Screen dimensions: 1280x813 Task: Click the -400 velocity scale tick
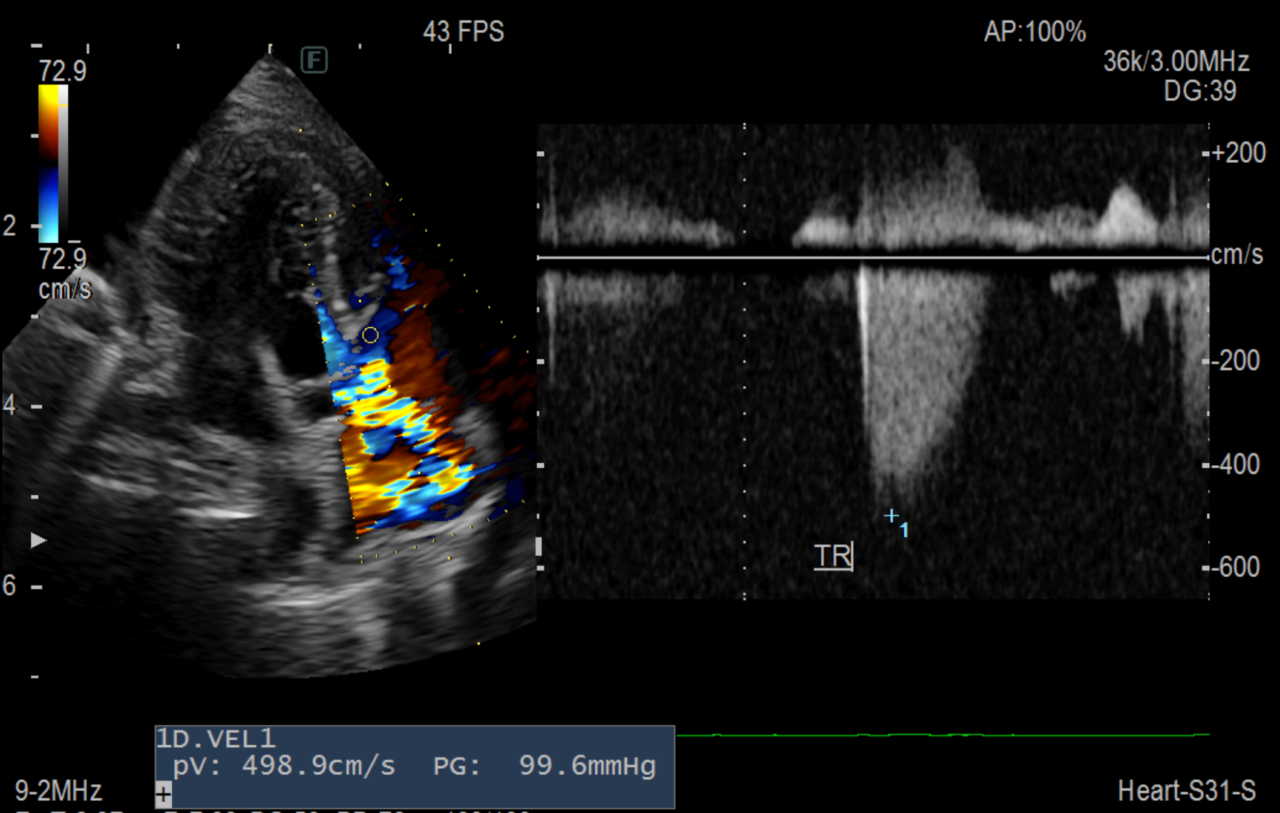(x=1238, y=465)
